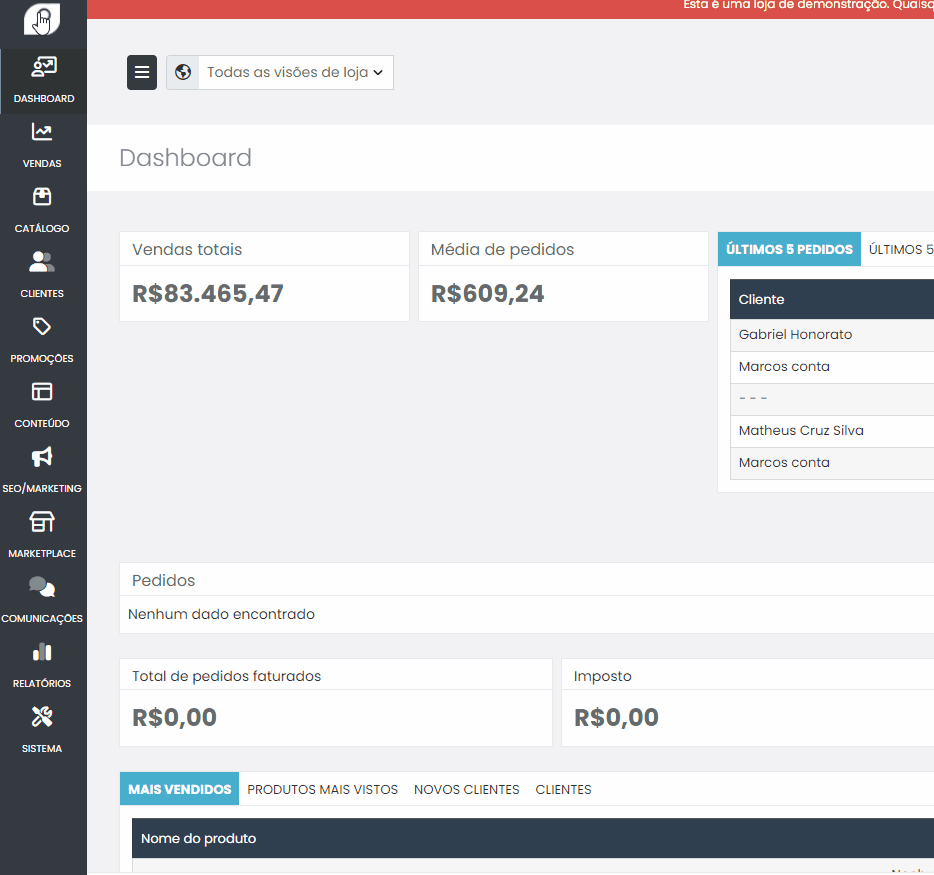Select the 'Últimos 5 pedidos' tab
The image size is (934, 875).
point(789,249)
